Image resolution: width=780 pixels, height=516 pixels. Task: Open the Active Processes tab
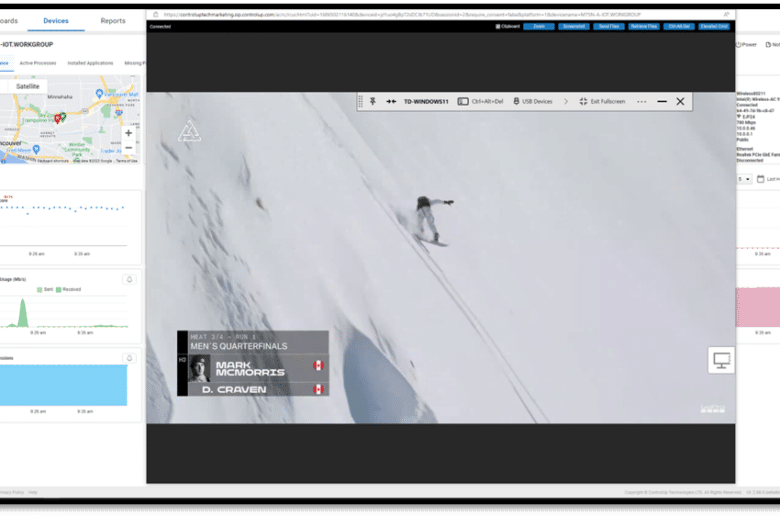pyautogui.click(x=38, y=63)
